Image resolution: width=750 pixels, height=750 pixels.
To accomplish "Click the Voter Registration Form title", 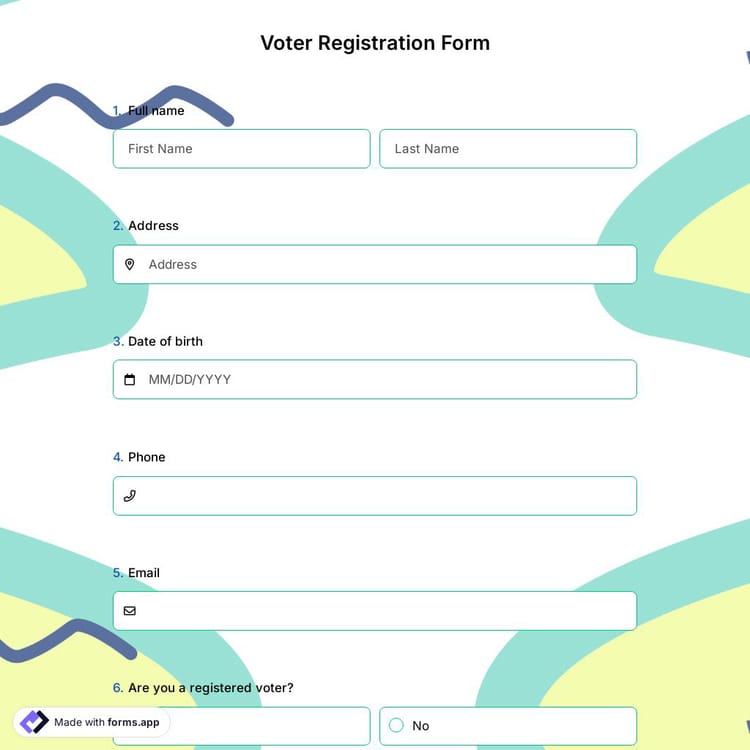I will [375, 43].
